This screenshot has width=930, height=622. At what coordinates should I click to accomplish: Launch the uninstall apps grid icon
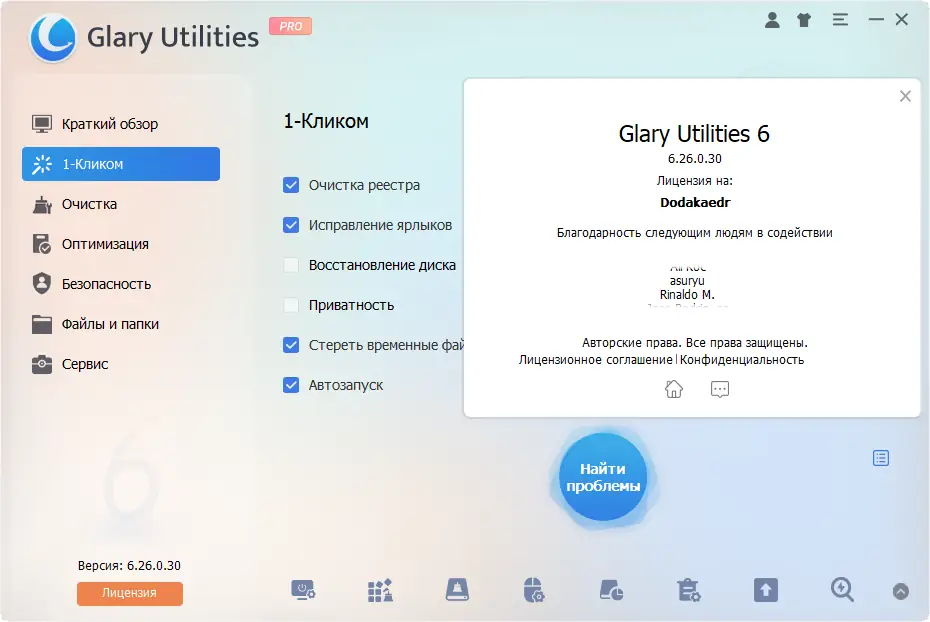point(380,591)
